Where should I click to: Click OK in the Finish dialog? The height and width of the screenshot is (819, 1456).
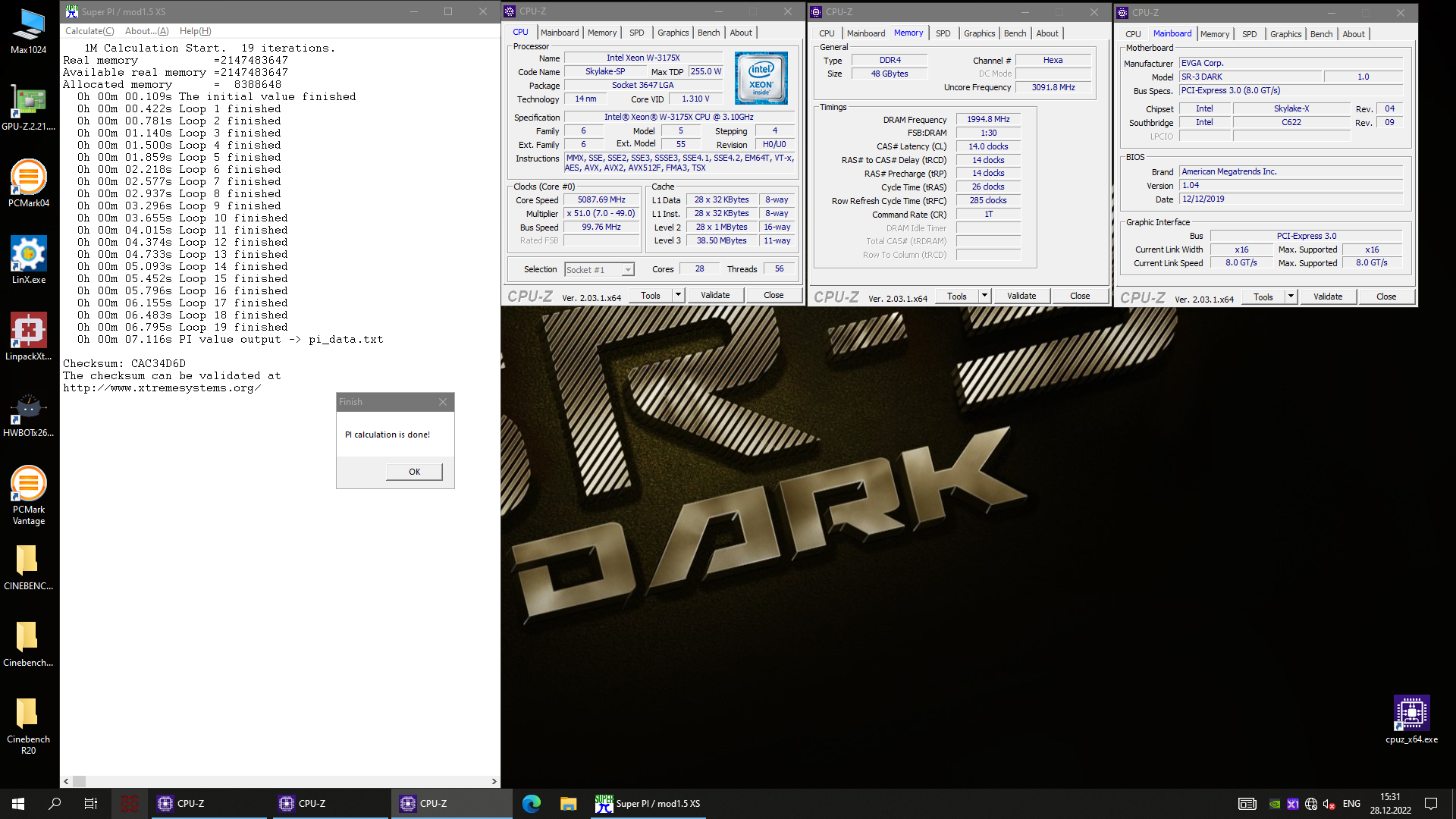[x=414, y=472]
